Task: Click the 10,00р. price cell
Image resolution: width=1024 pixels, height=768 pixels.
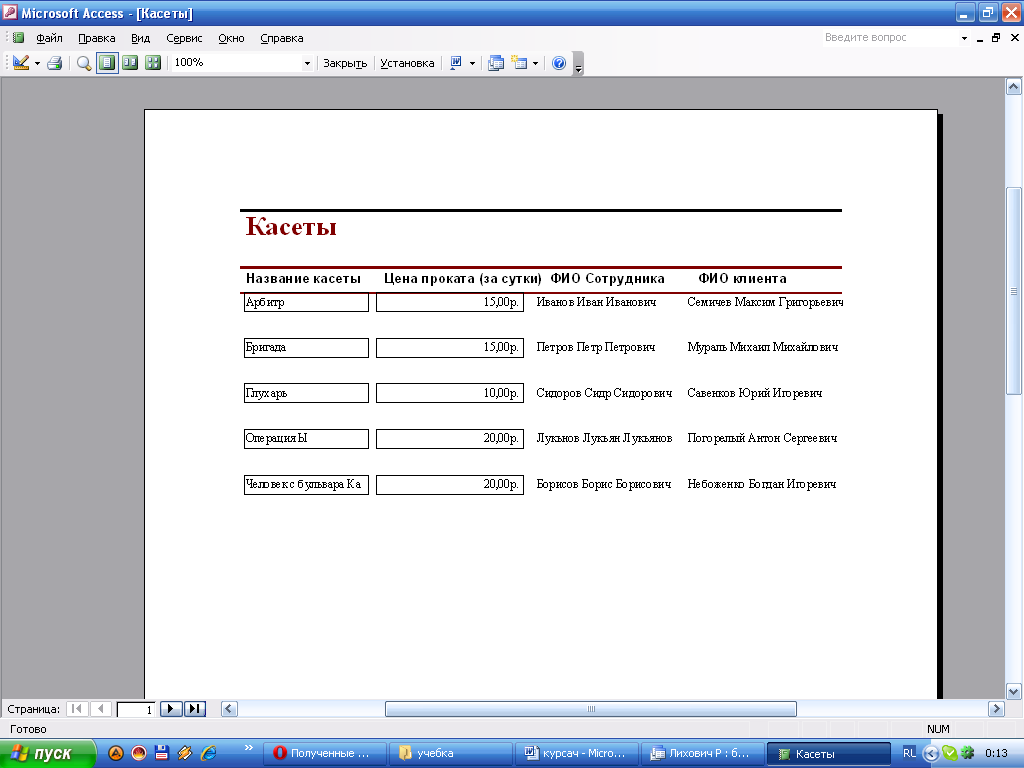Action: (450, 393)
